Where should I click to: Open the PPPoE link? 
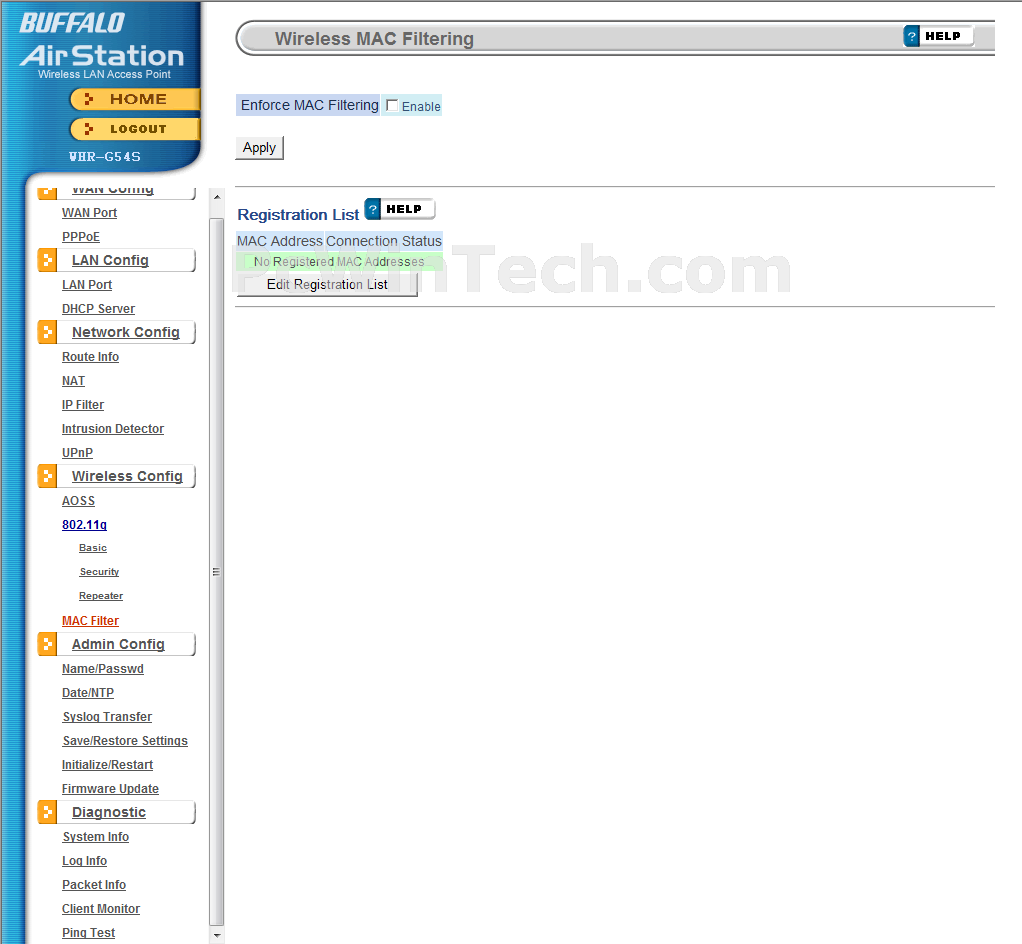(x=81, y=237)
